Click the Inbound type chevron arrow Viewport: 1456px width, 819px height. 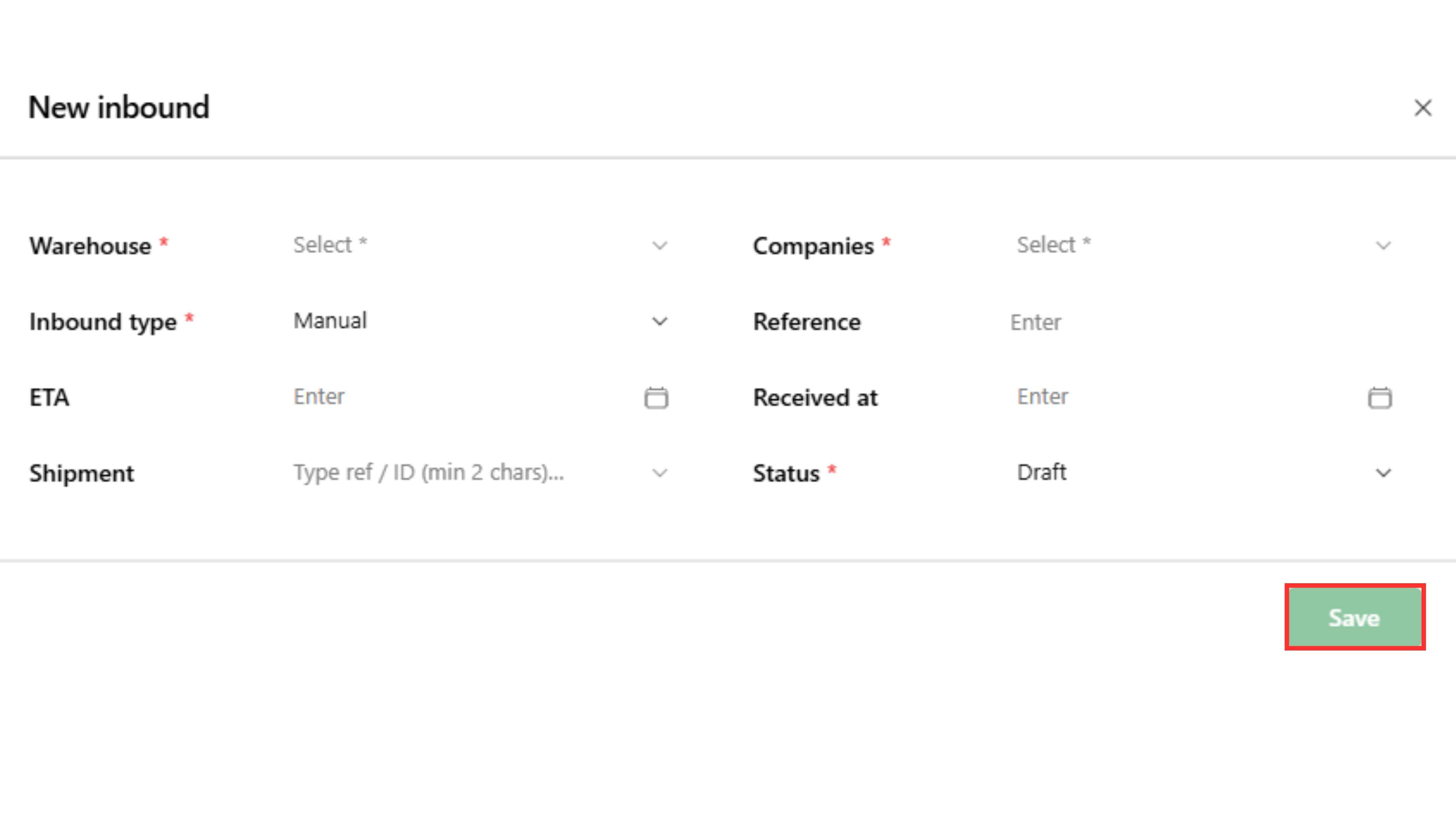tap(659, 322)
